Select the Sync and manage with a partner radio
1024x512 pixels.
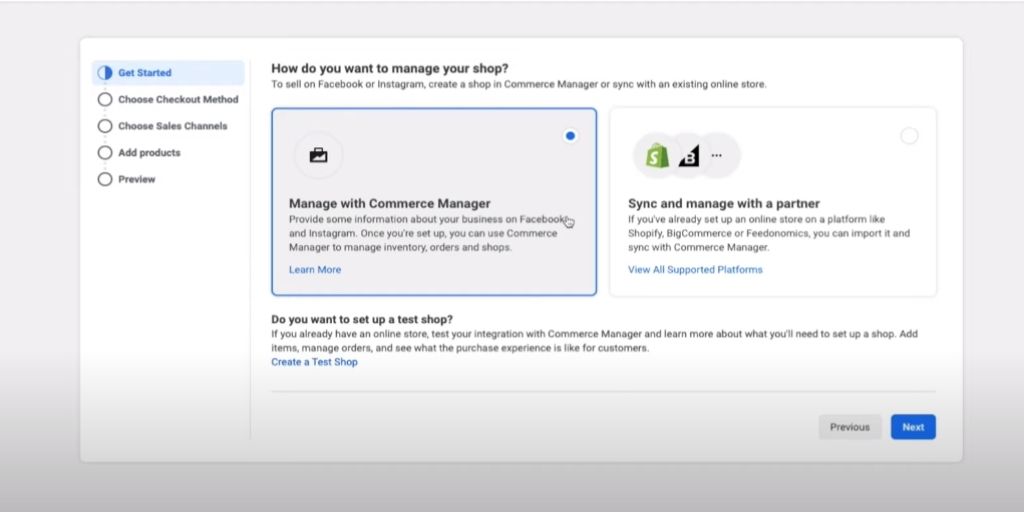909,136
